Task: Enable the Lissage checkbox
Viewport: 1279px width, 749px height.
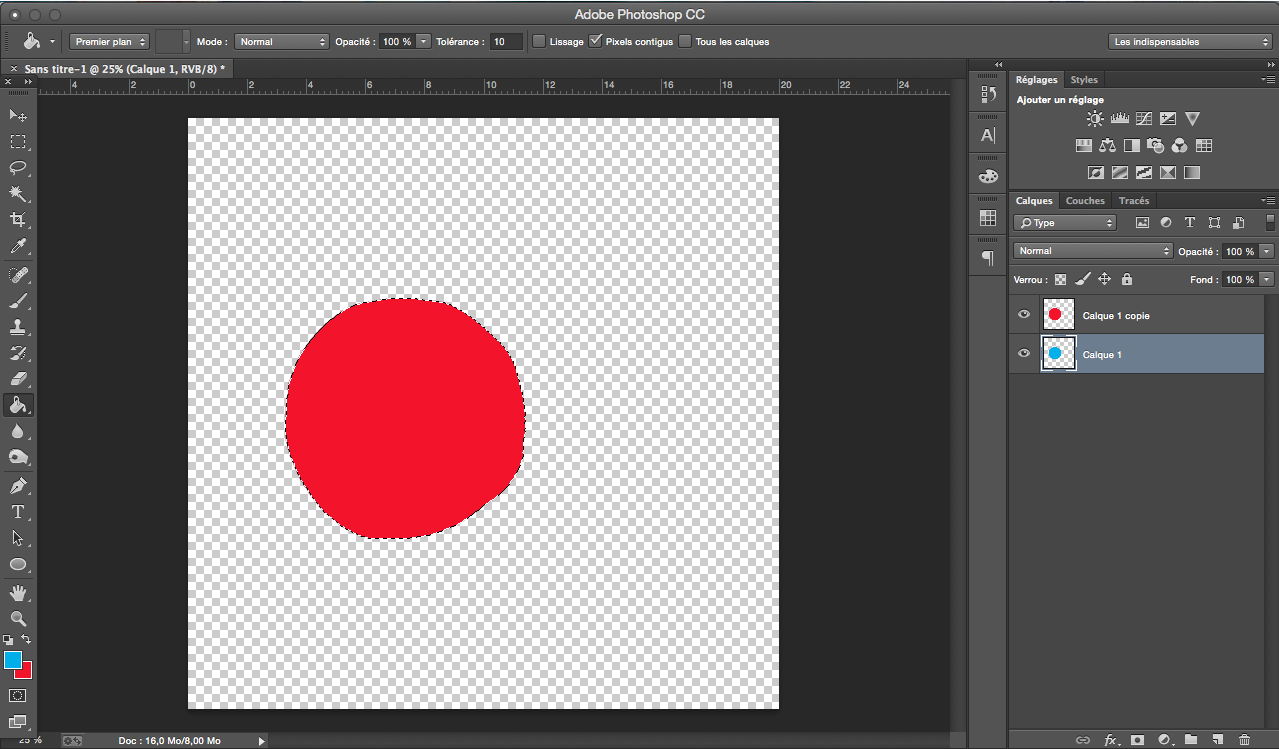Action: (540, 42)
